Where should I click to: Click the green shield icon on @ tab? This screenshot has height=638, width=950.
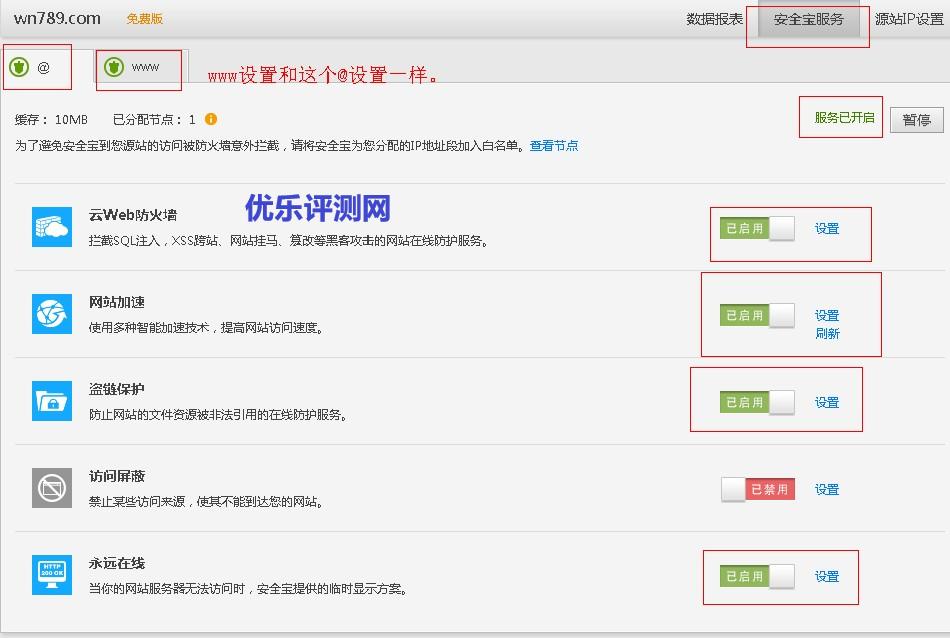click(x=19, y=68)
